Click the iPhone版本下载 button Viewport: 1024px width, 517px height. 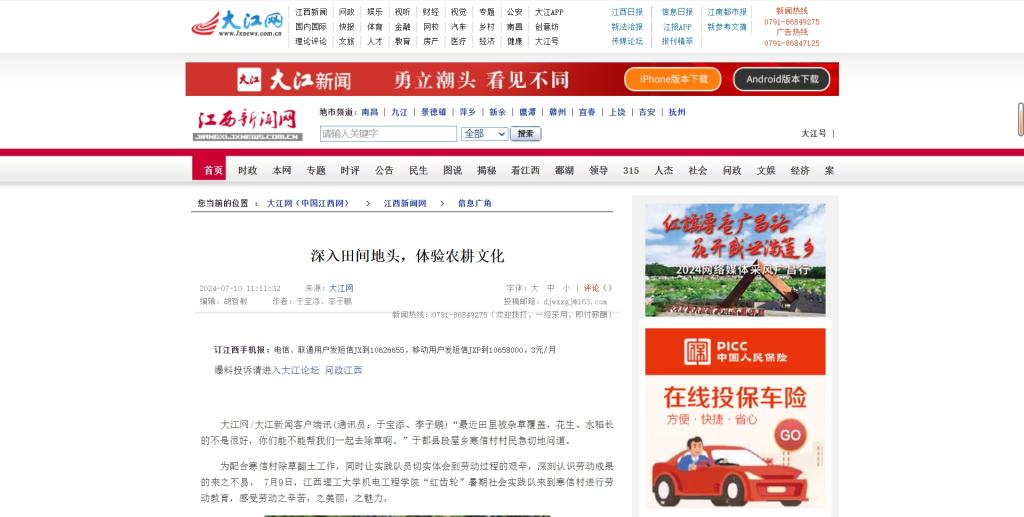673,79
